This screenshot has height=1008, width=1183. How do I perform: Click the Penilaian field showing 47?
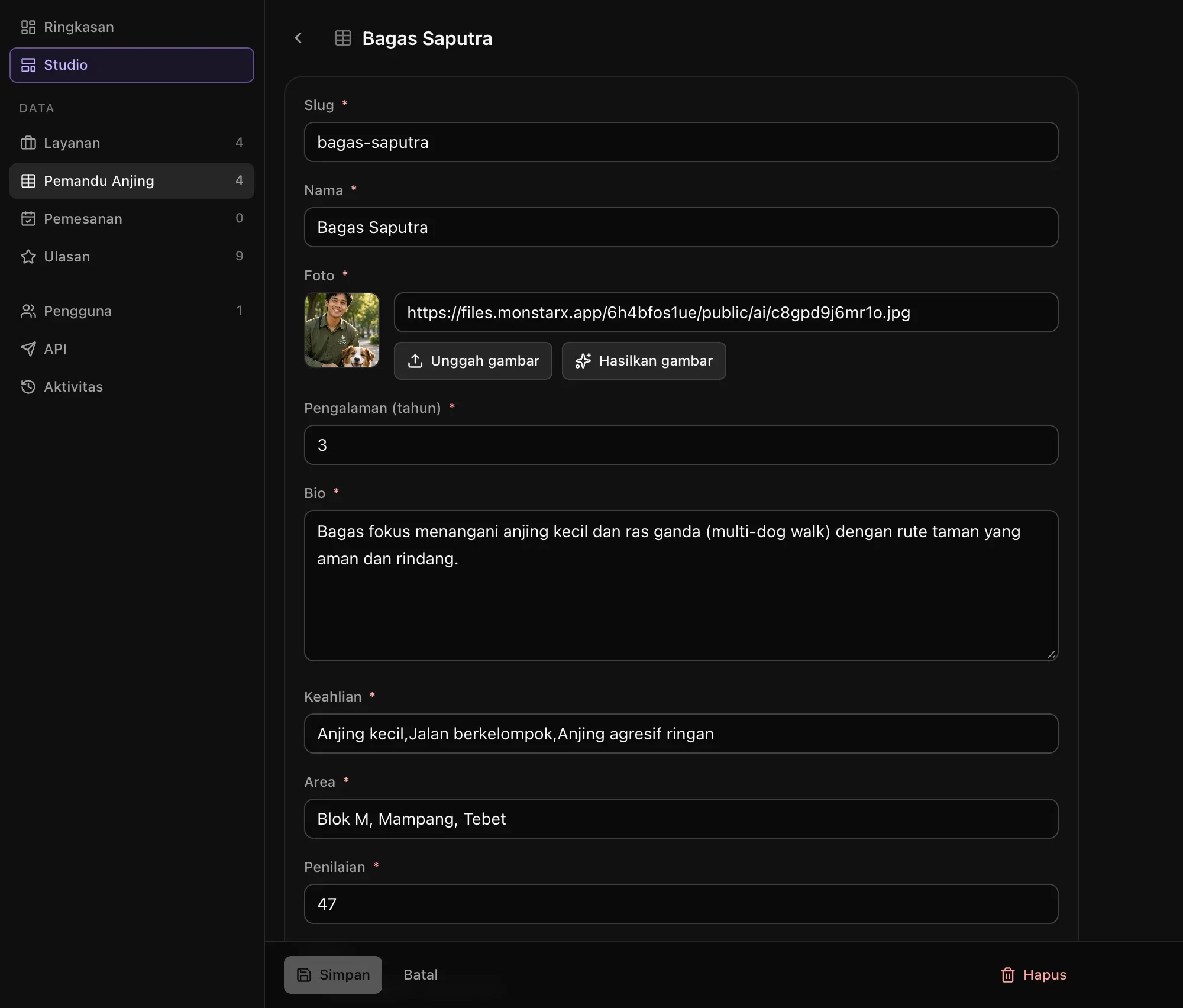[681, 904]
